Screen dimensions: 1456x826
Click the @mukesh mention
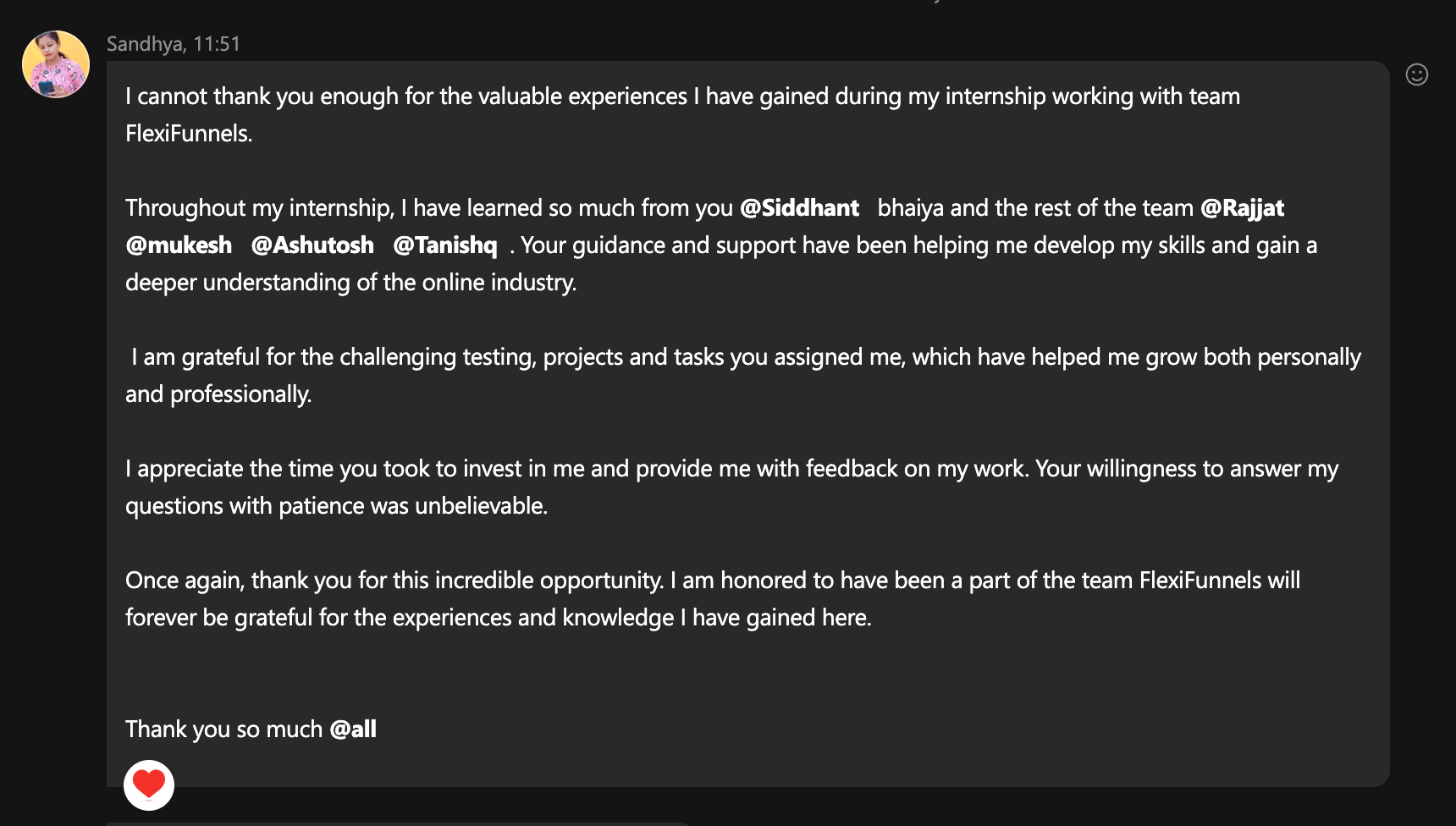coord(179,245)
